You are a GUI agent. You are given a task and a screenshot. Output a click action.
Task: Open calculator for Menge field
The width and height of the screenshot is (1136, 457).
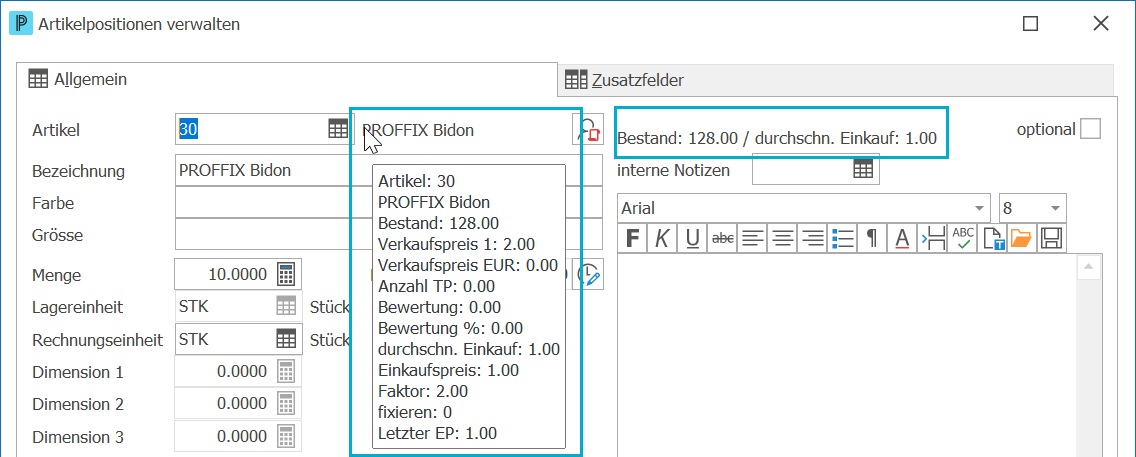(287, 274)
